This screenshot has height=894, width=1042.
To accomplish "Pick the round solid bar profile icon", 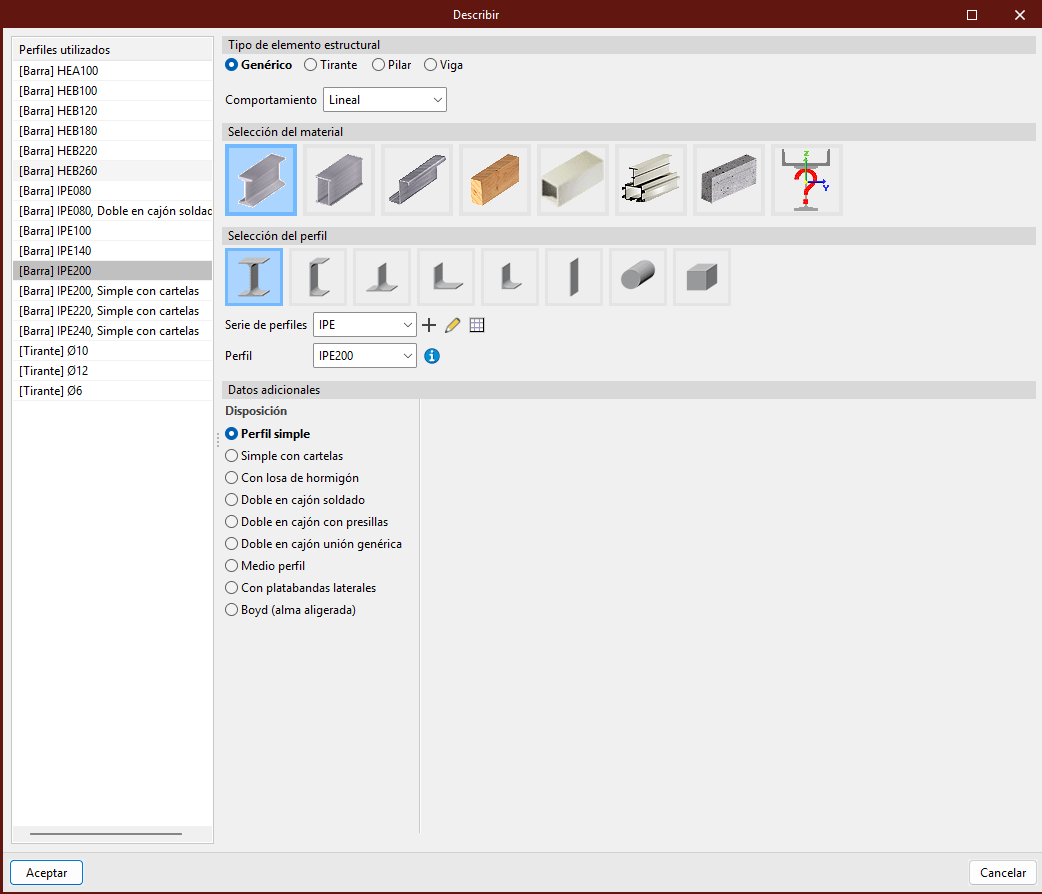I will (638, 277).
